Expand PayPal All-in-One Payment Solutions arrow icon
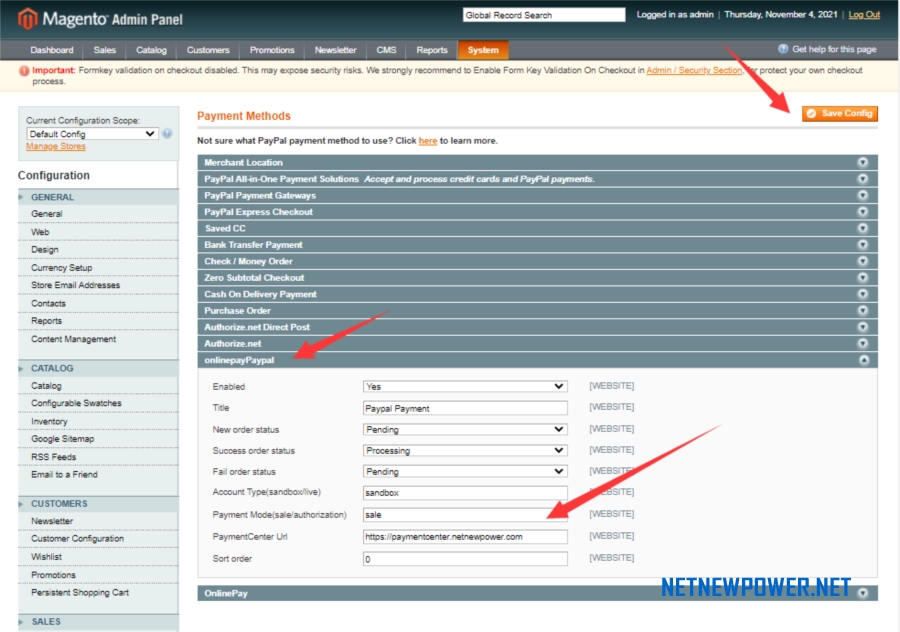Screen dimensions: 900x632 point(863,179)
